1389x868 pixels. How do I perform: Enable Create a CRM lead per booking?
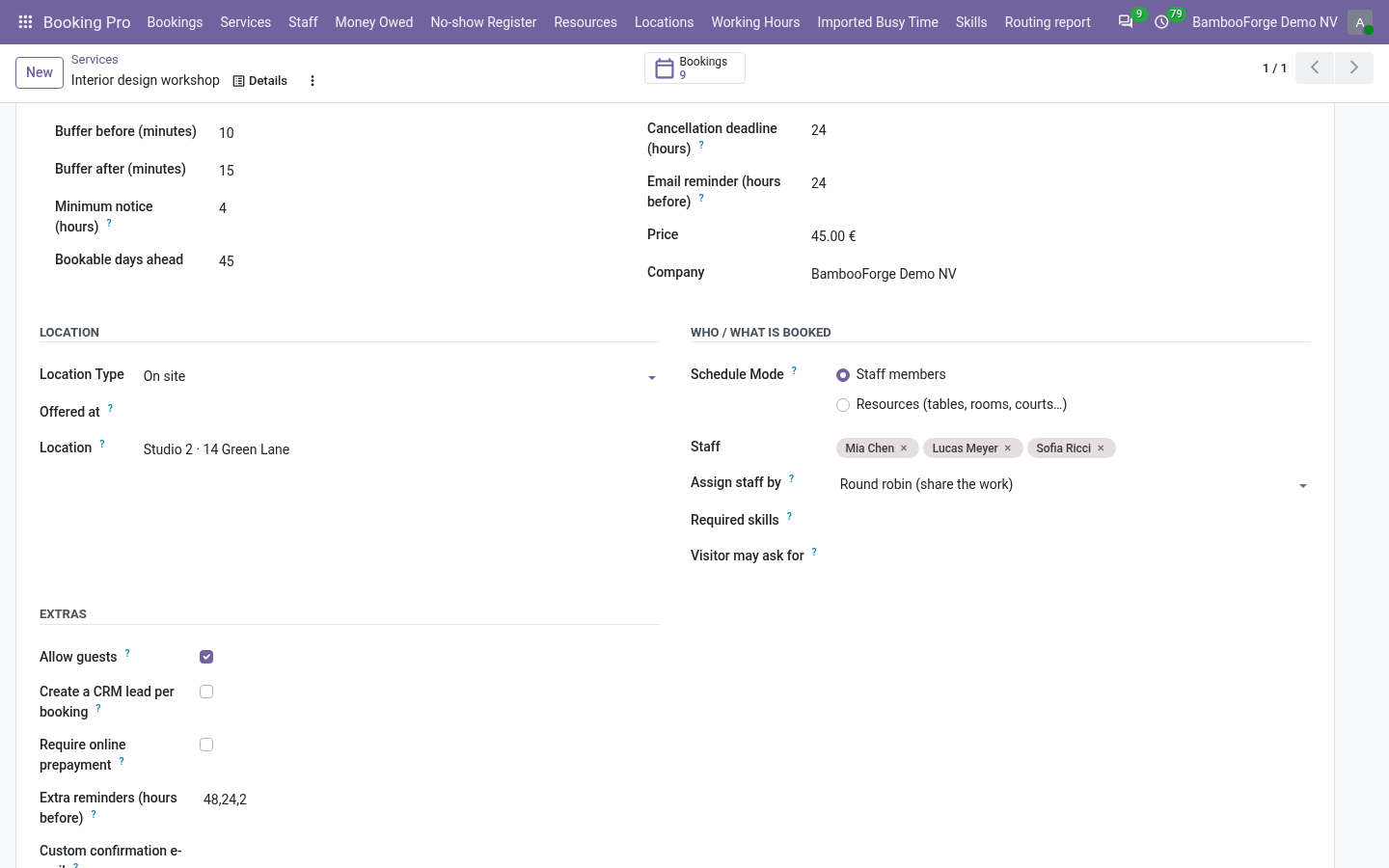pyautogui.click(x=206, y=692)
